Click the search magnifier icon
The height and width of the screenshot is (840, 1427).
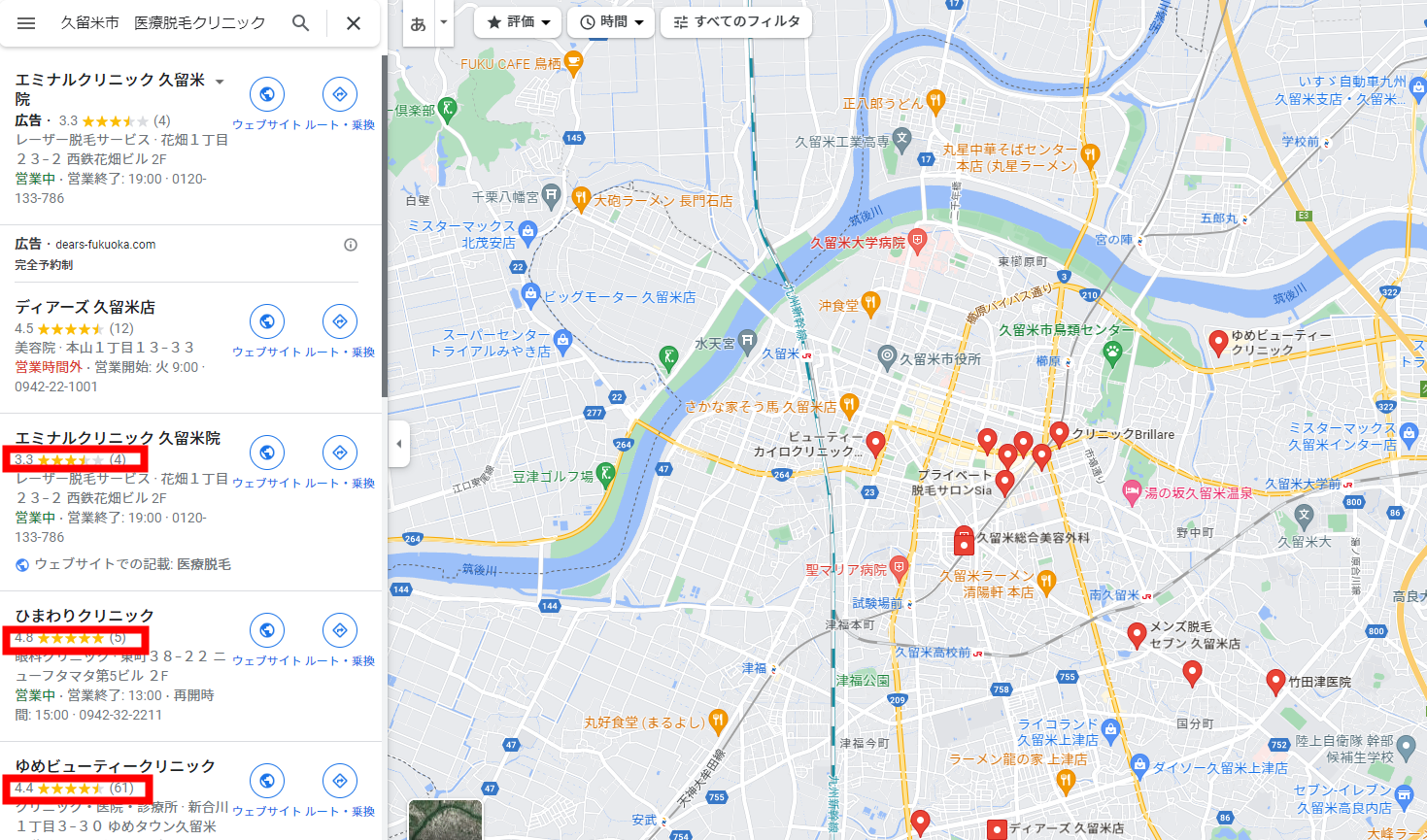coord(301,22)
